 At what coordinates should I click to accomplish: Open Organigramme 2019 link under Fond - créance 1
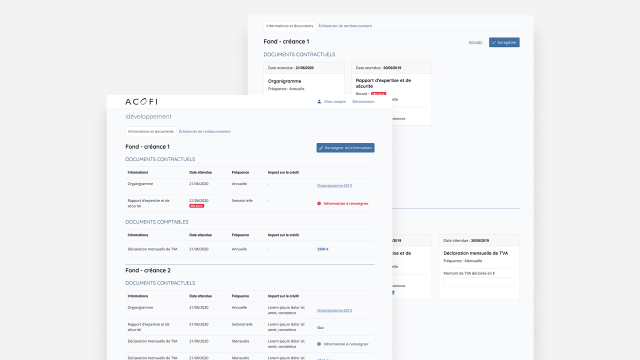[x=334, y=186]
